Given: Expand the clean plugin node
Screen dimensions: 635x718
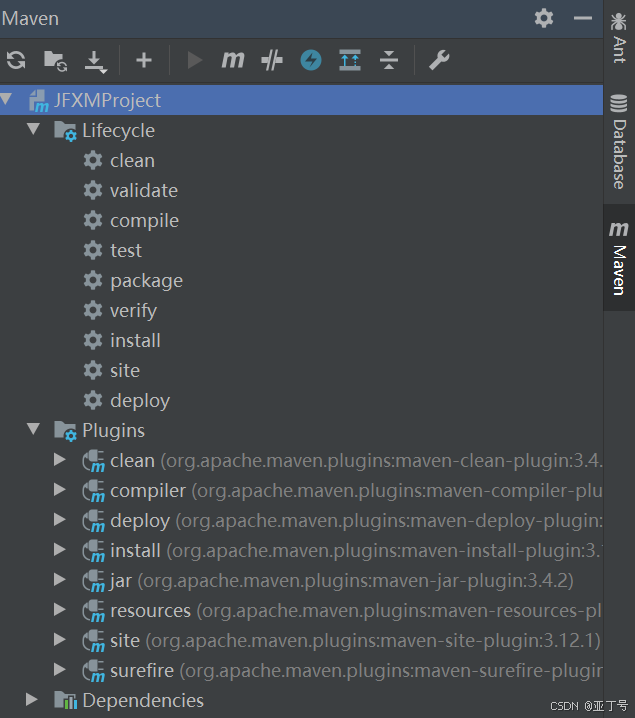Looking at the screenshot, I should click(x=60, y=459).
